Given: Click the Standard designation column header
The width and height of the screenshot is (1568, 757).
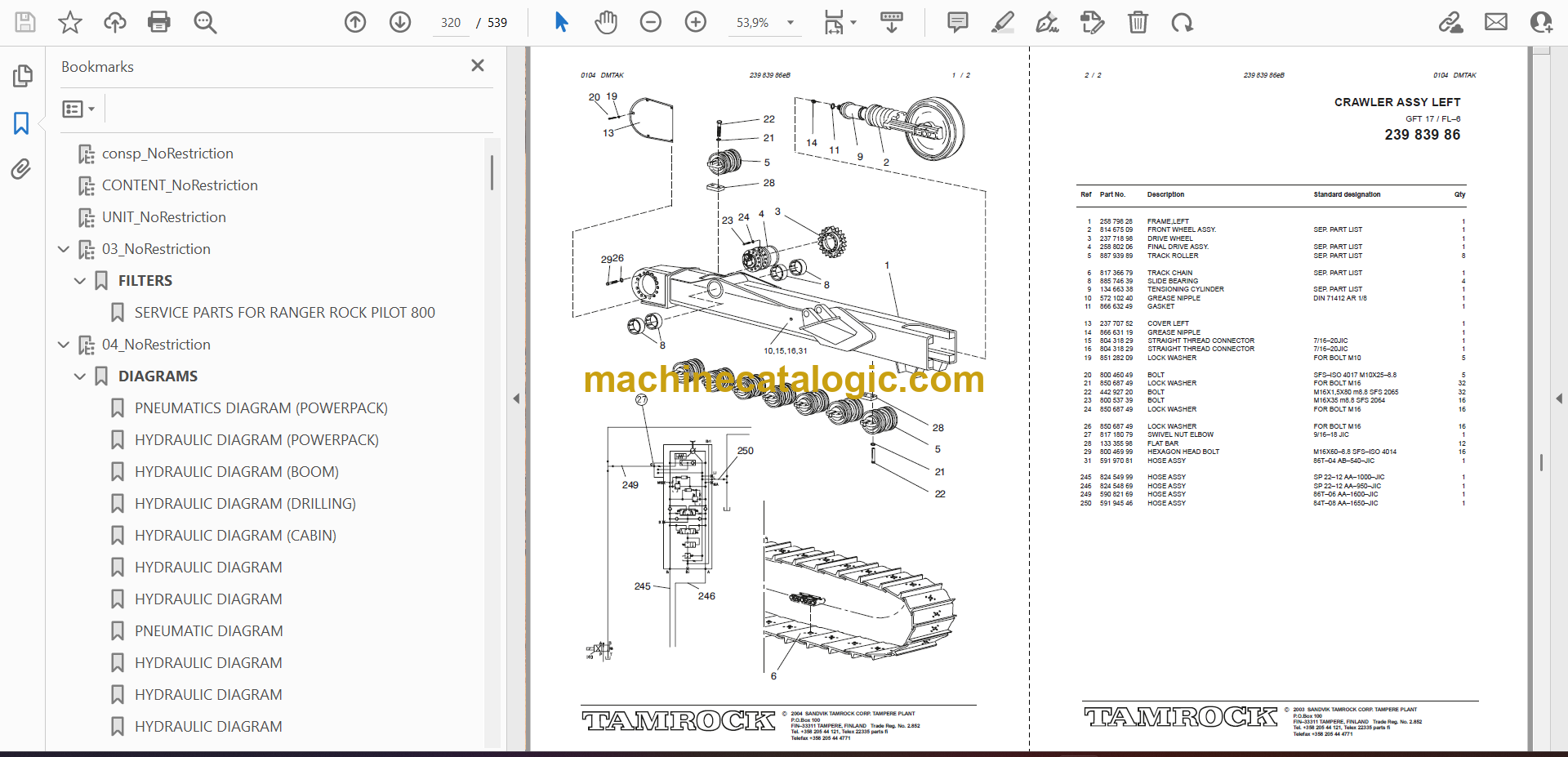Looking at the screenshot, I should pos(1347,194).
